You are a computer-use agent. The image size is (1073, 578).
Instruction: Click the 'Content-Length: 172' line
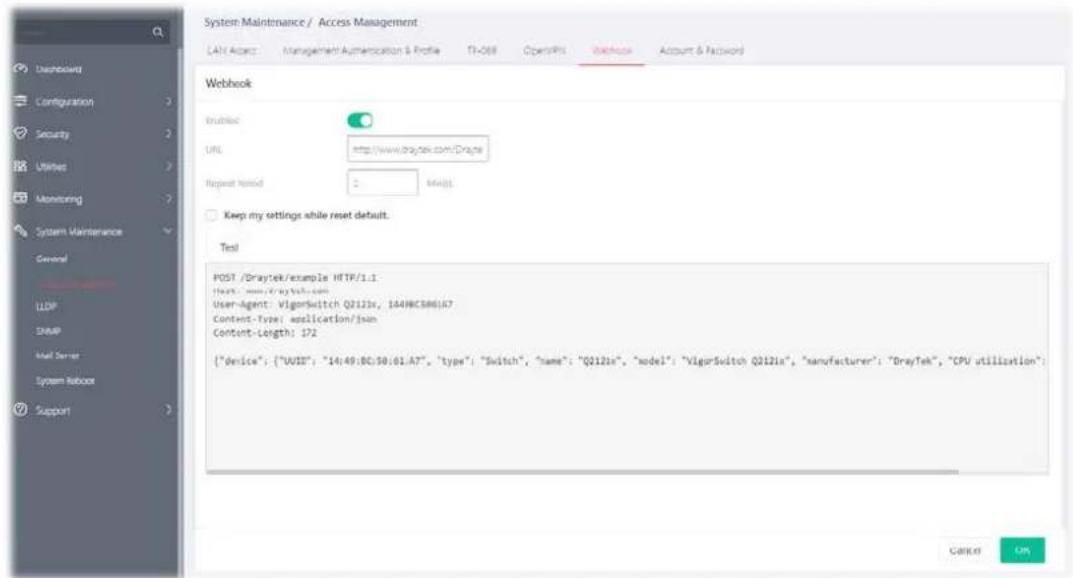[265, 333]
